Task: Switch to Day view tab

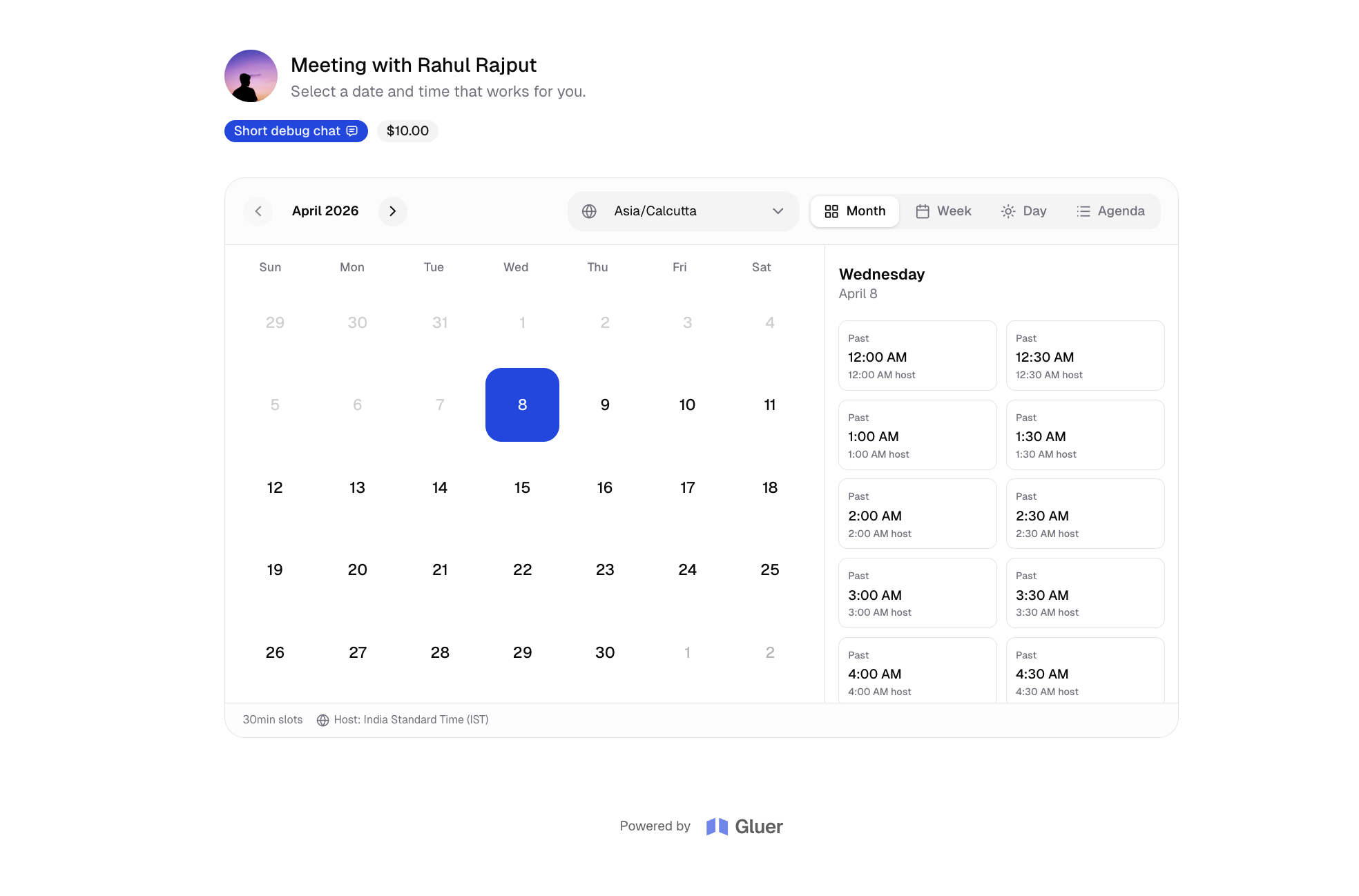Action: click(x=1023, y=211)
